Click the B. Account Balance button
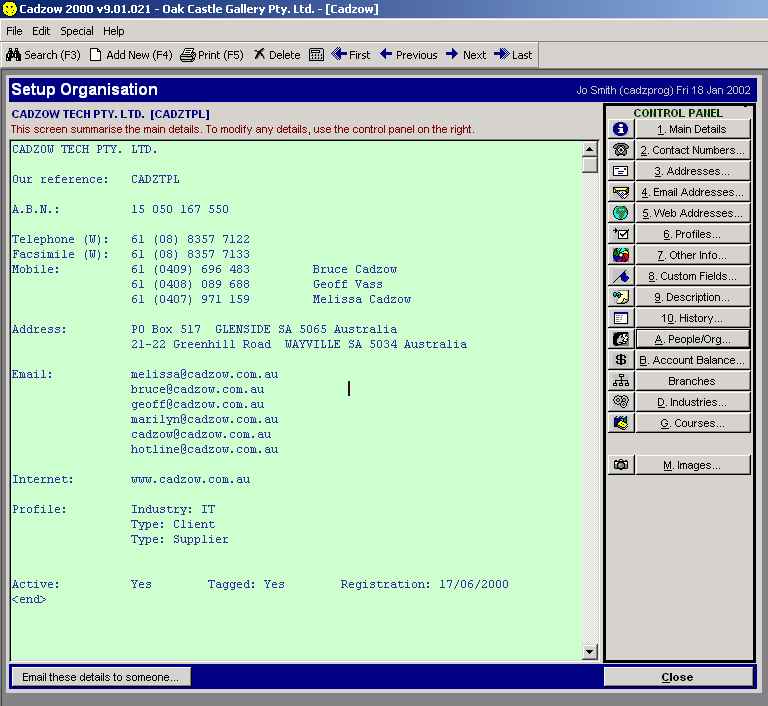This screenshot has width=768, height=706. (692, 360)
